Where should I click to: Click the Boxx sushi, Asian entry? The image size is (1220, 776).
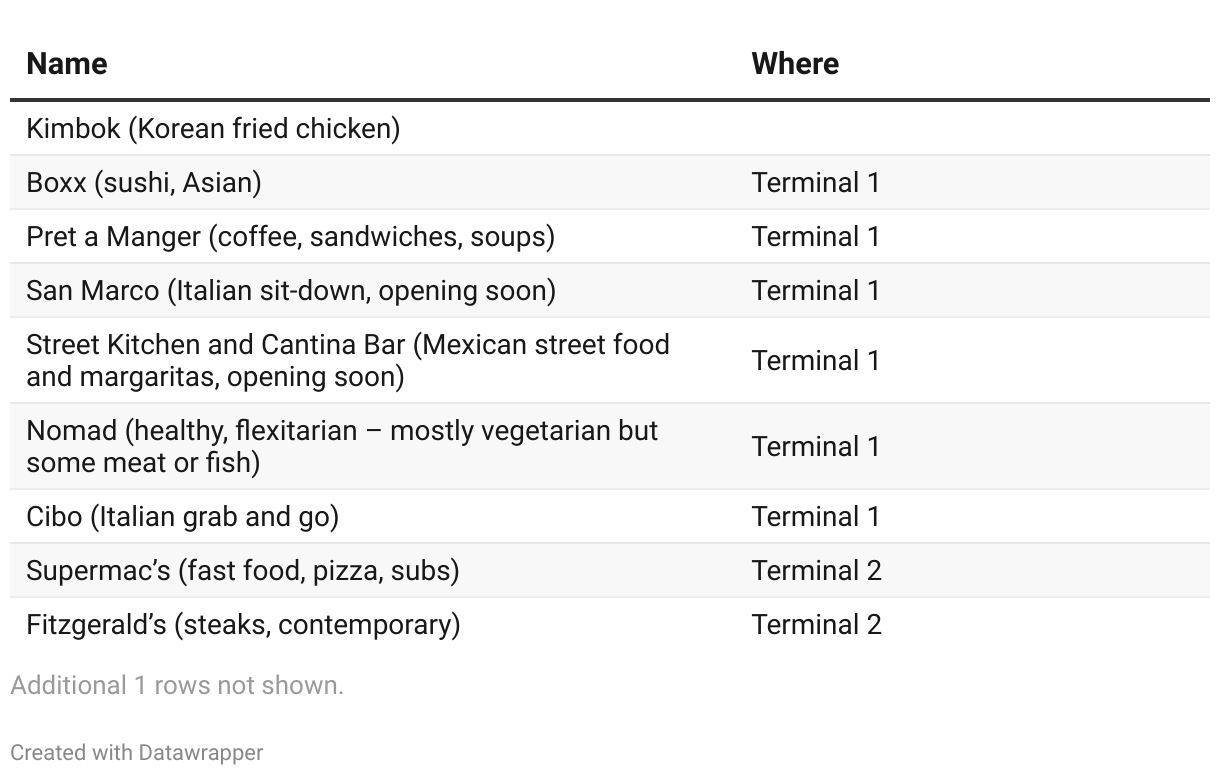click(x=144, y=183)
